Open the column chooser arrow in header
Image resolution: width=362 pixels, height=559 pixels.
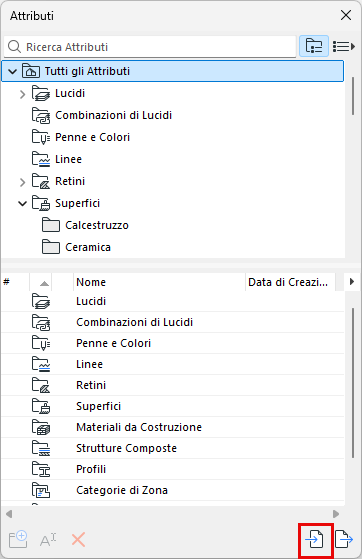[x=352, y=282]
